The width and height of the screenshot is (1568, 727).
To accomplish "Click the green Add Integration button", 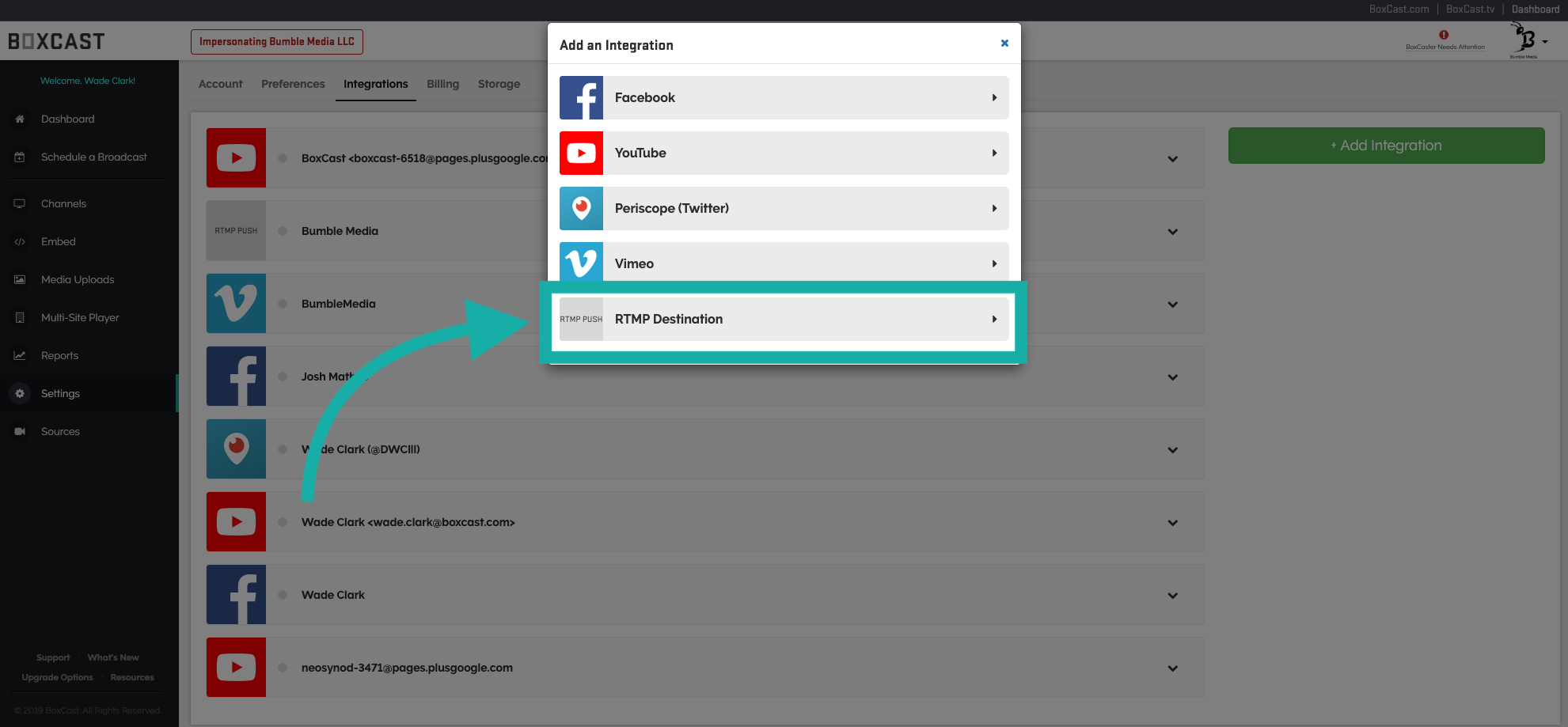I will pos(1386,146).
